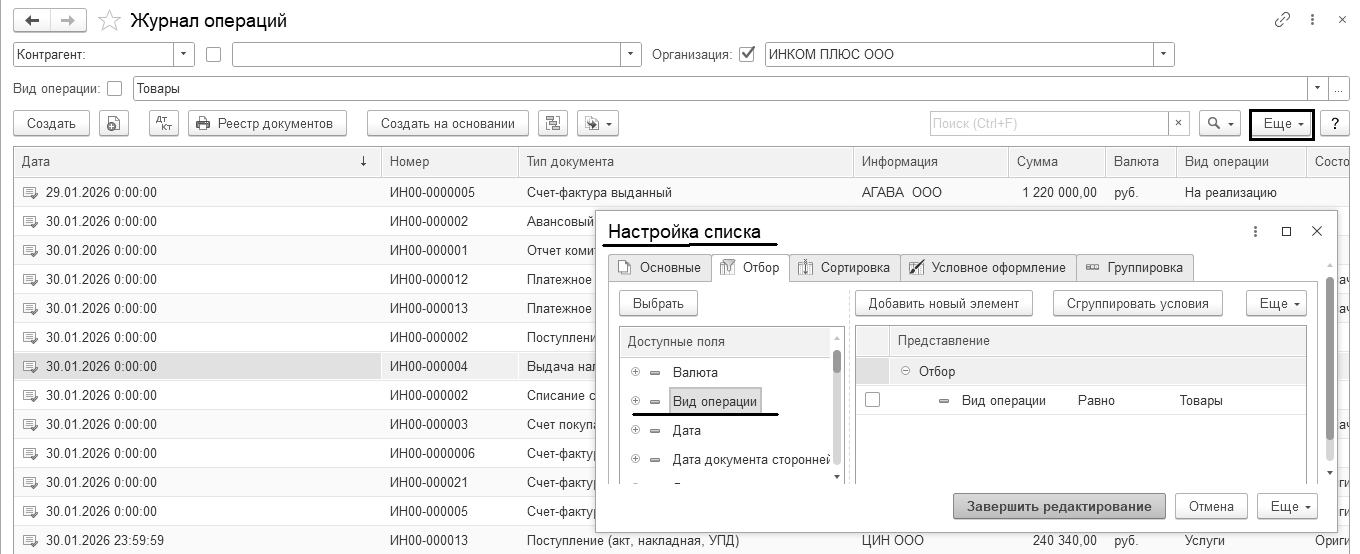The width and height of the screenshot is (1360, 554).
Task: Click the sort arrow in the Дата column
Action: click(363, 161)
